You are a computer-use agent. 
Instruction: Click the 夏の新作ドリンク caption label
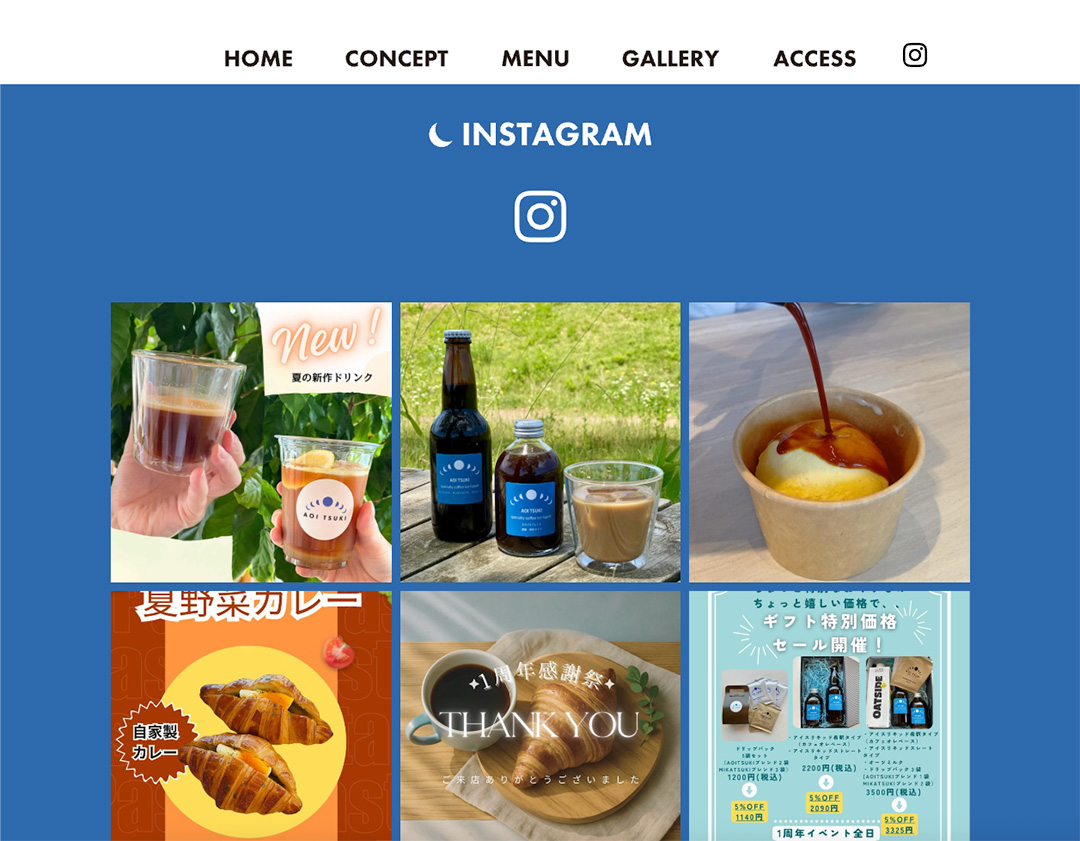pyautogui.click(x=332, y=377)
